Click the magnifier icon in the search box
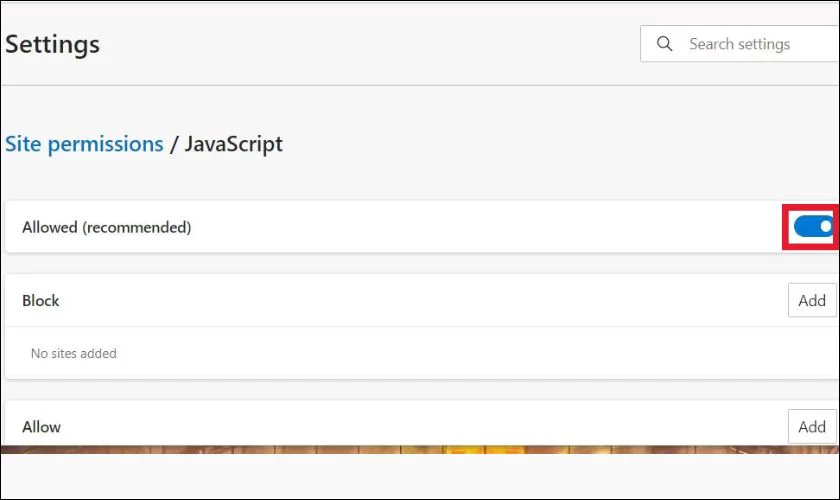This screenshot has height=500, width=840. (664, 43)
